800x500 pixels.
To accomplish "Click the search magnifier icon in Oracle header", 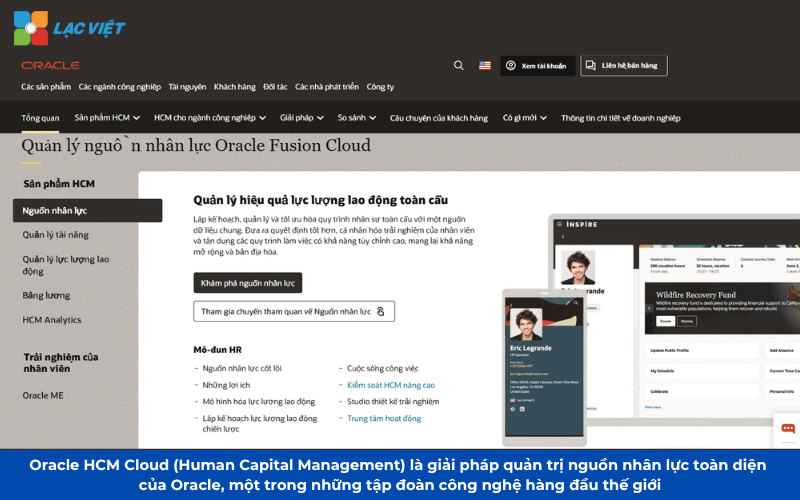I will pos(459,65).
